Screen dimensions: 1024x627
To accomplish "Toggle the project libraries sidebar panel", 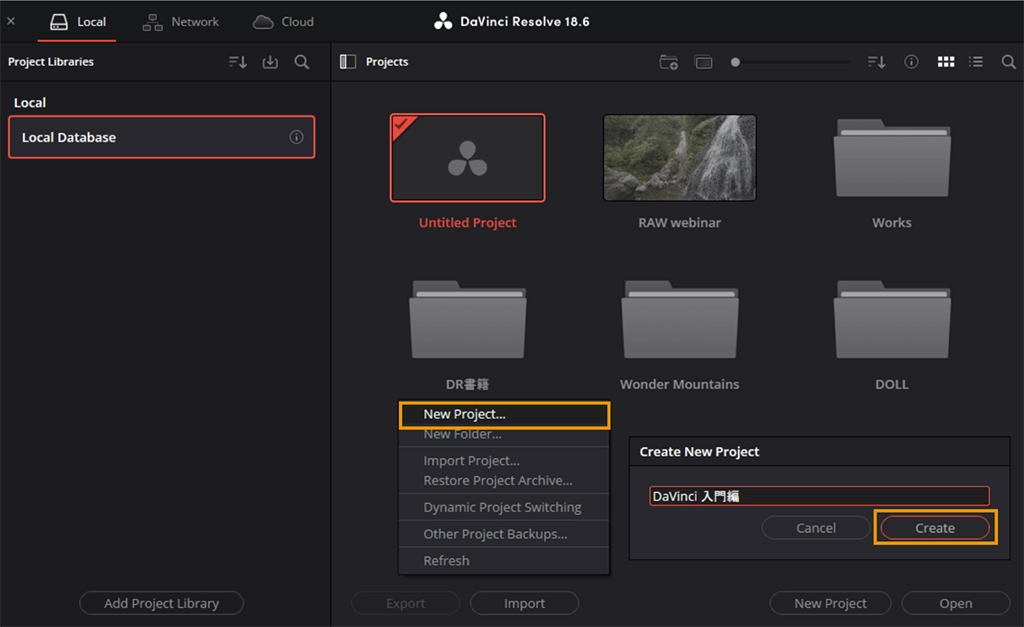I will click(x=347, y=61).
